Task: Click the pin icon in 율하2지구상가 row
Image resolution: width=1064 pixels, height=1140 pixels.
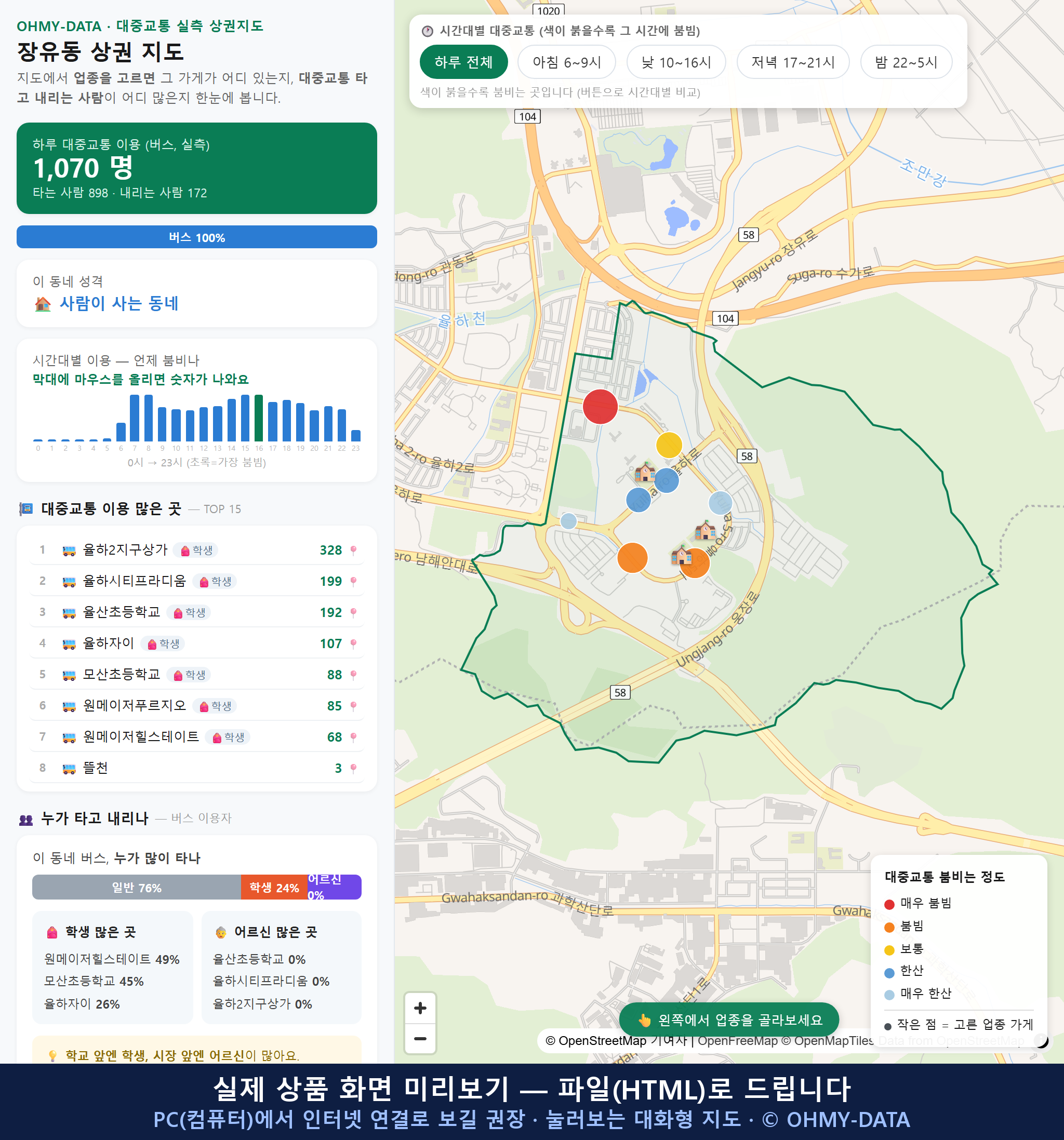Action: click(x=353, y=551)
